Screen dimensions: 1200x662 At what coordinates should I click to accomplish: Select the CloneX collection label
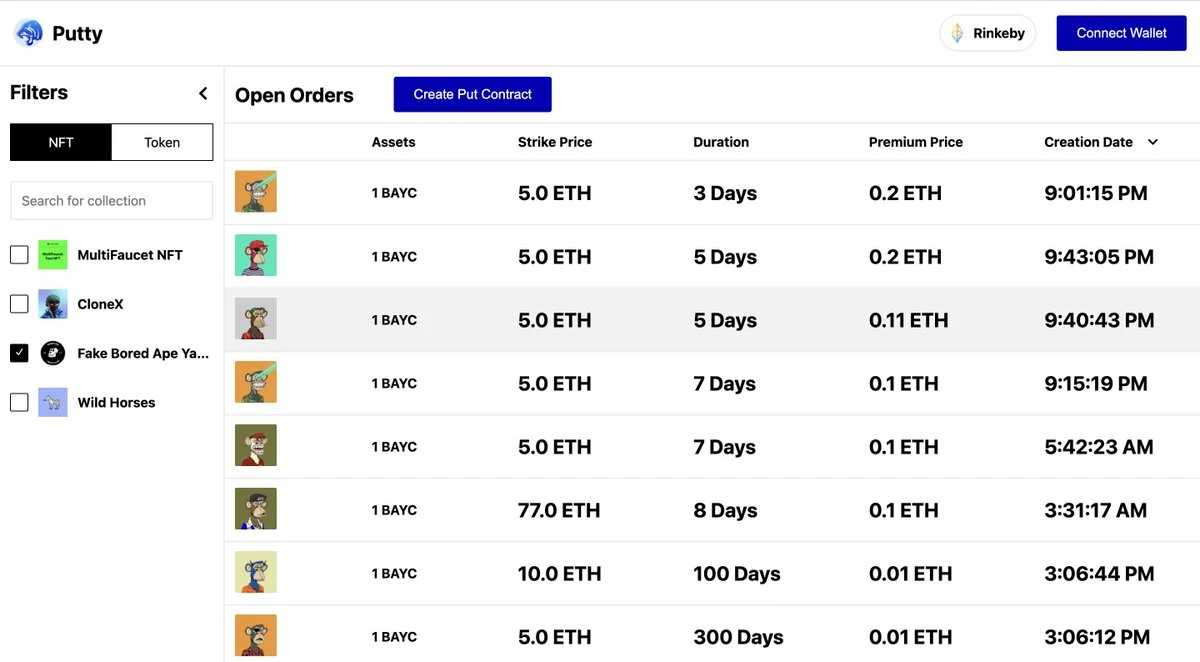100,304
